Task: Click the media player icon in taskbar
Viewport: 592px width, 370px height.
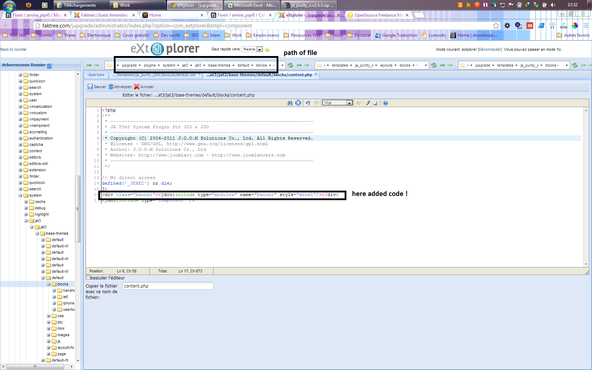Action: pos(45,5)
